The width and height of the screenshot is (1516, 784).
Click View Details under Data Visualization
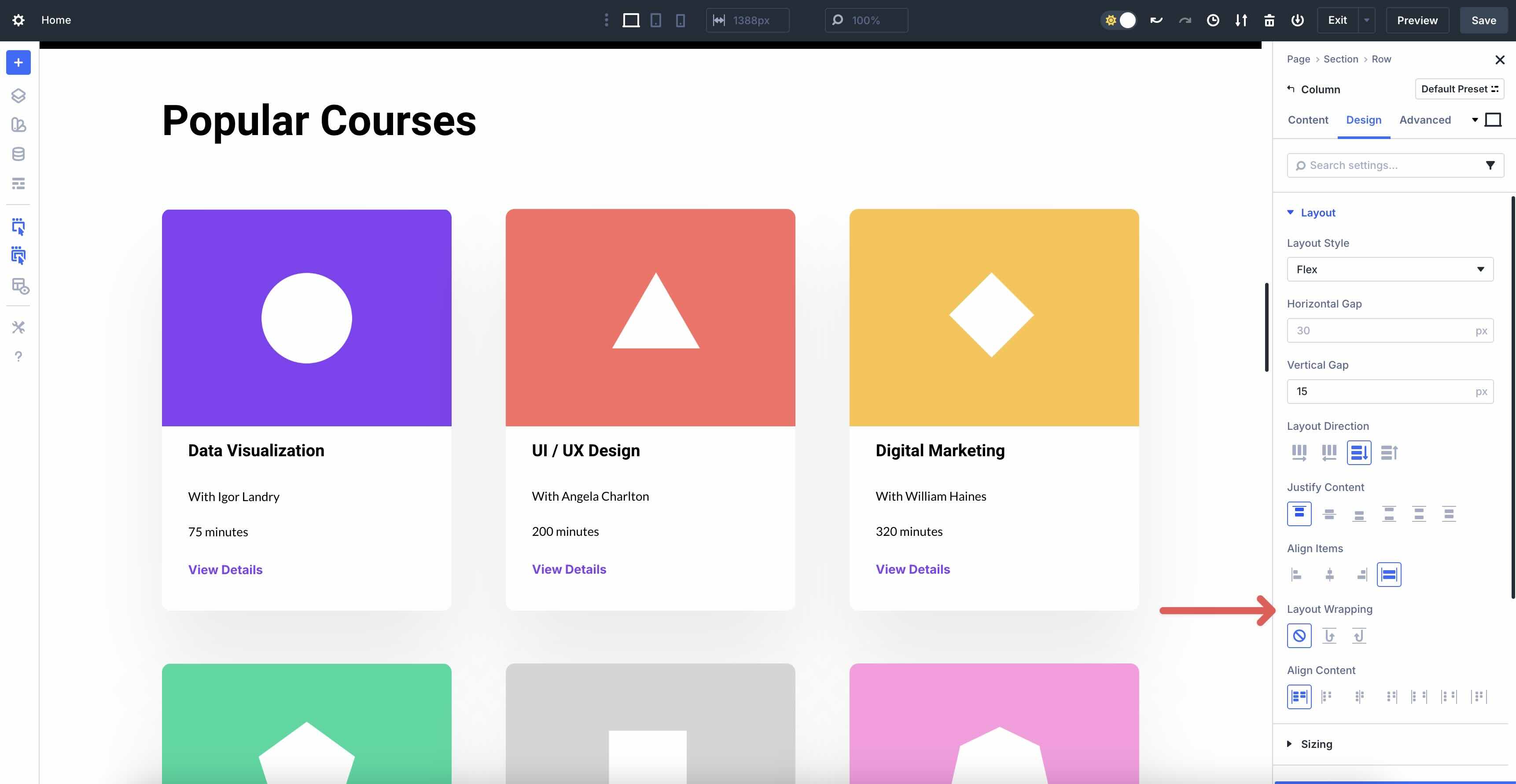point(225,569)
